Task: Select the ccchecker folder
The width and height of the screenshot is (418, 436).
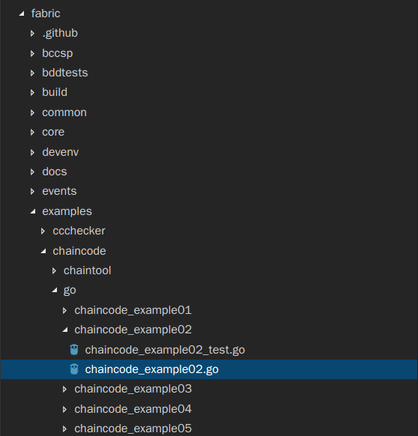Action: pyautogui.click(x=79, y=231)
